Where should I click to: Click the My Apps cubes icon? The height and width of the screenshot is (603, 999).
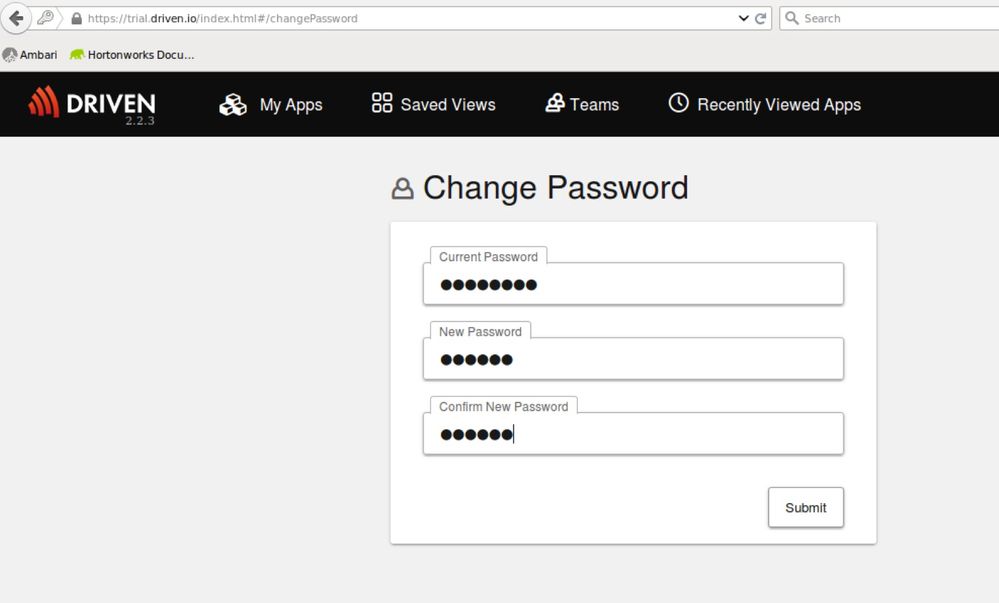pyautogui.click(x=233, y=104)
